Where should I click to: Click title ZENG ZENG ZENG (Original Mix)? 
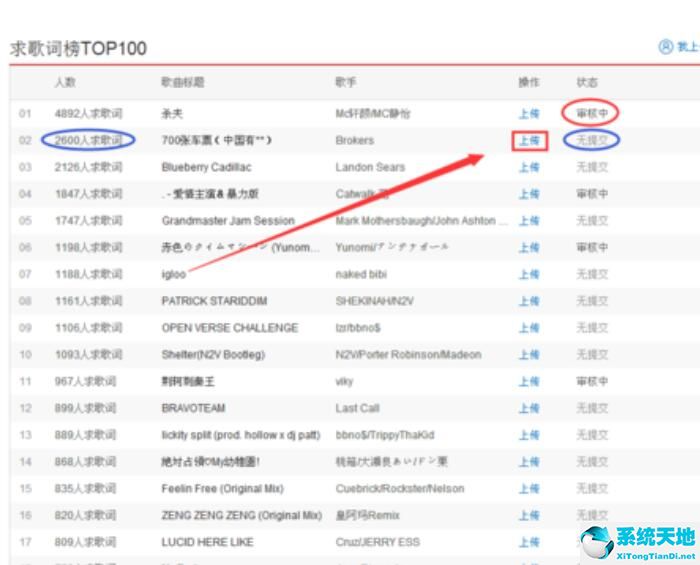[242, 515]
